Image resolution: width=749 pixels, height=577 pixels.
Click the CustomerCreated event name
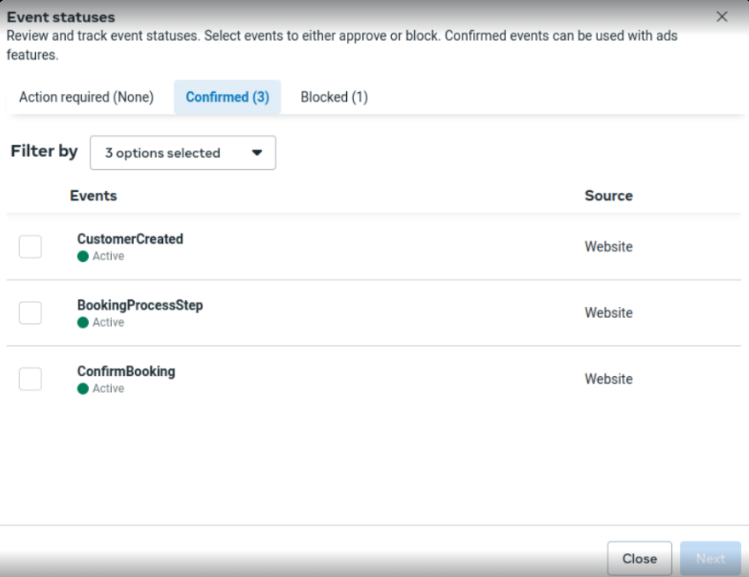(x=130, y=239)
